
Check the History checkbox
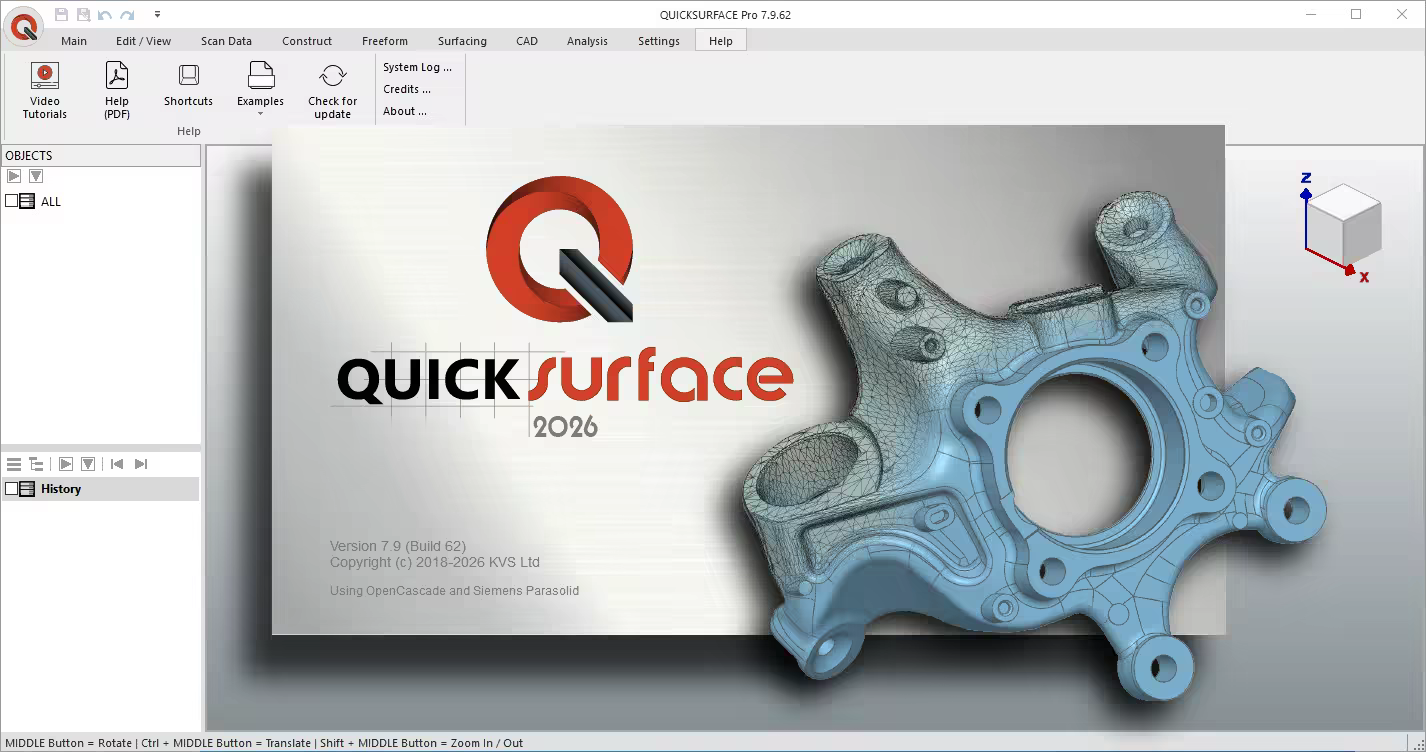click(11, 488)
